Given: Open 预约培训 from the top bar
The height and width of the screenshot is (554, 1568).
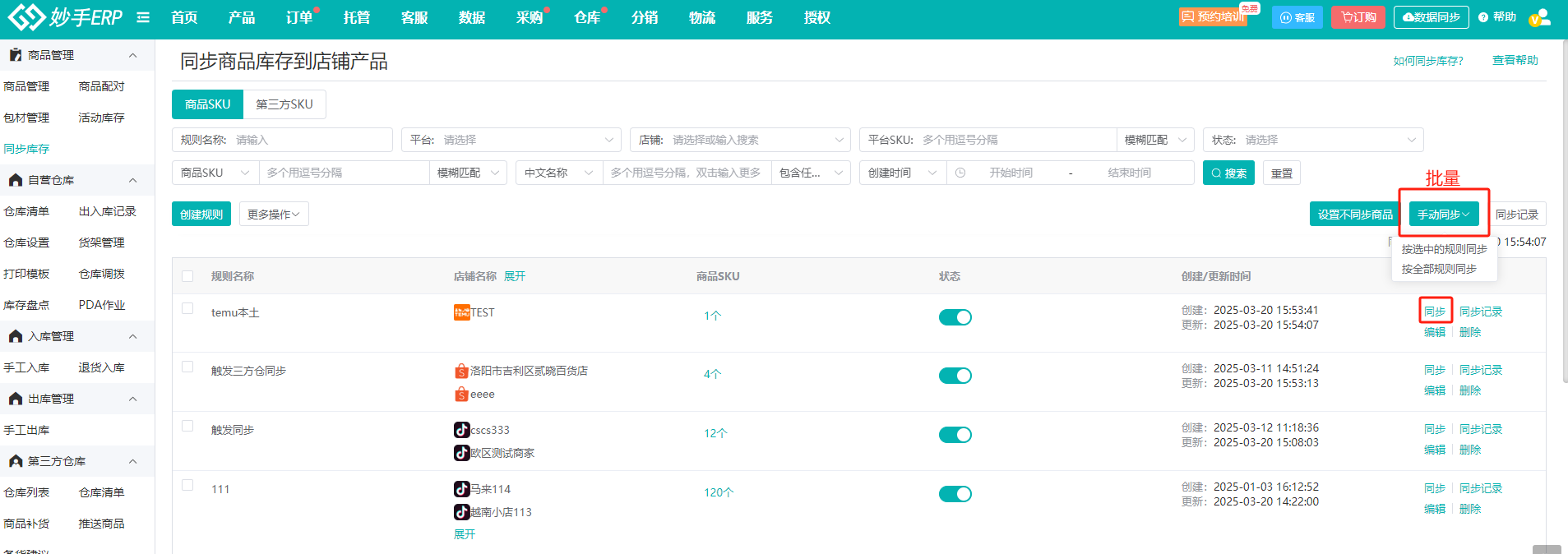Looking at the screenshot, I should click(1213, 16).
